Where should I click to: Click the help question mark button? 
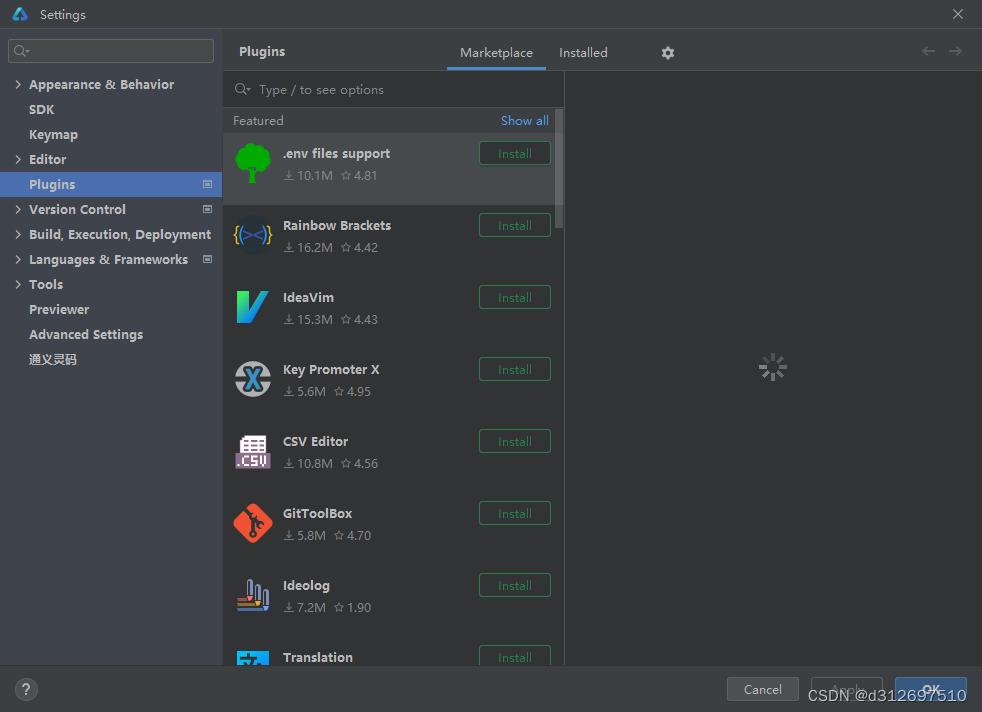point(26,689)
